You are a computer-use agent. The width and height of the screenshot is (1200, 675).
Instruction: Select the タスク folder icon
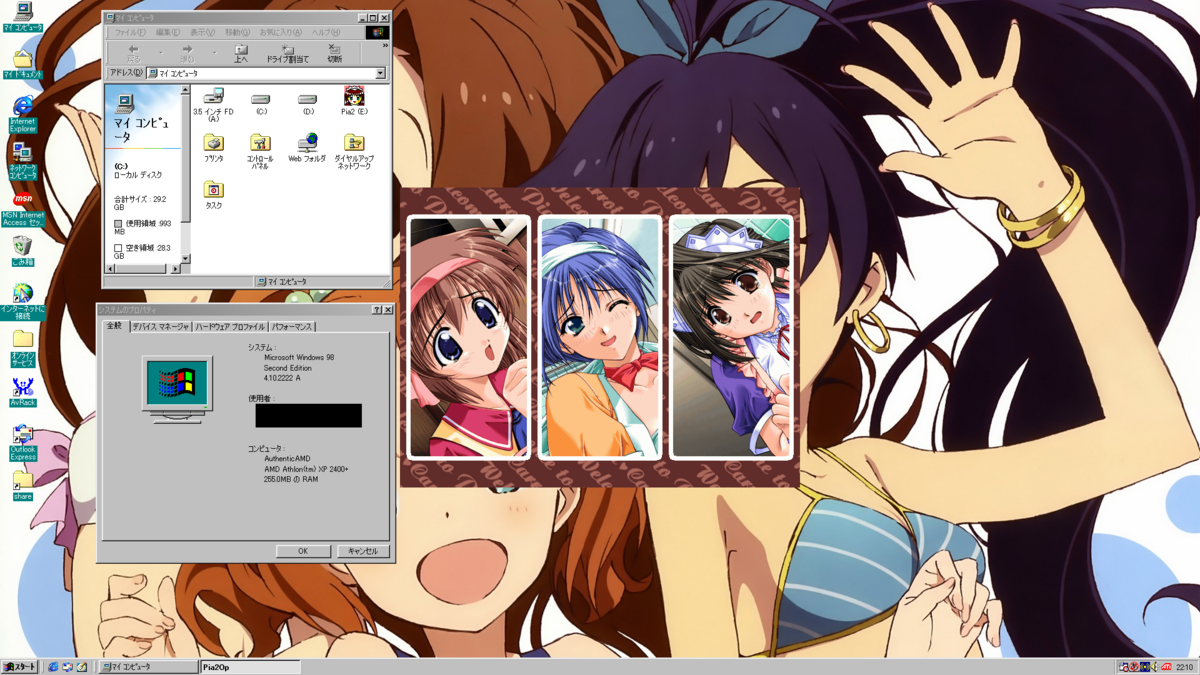(213, 195)
